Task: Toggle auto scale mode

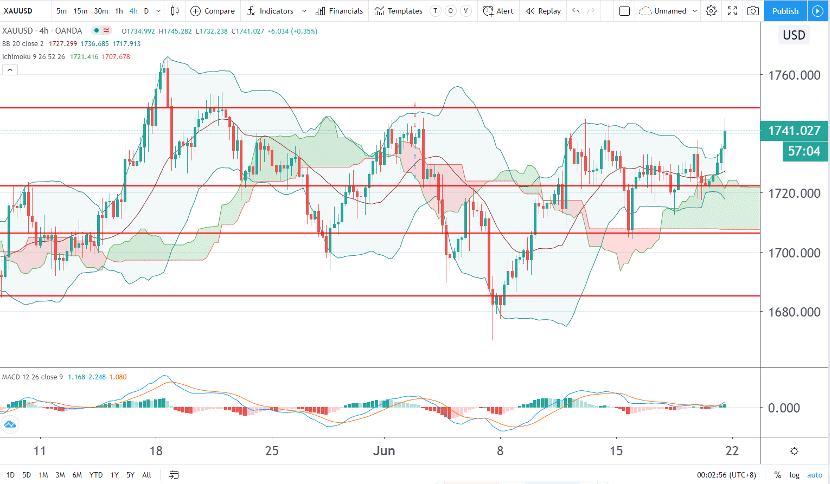Action: [x=814, y=475]
